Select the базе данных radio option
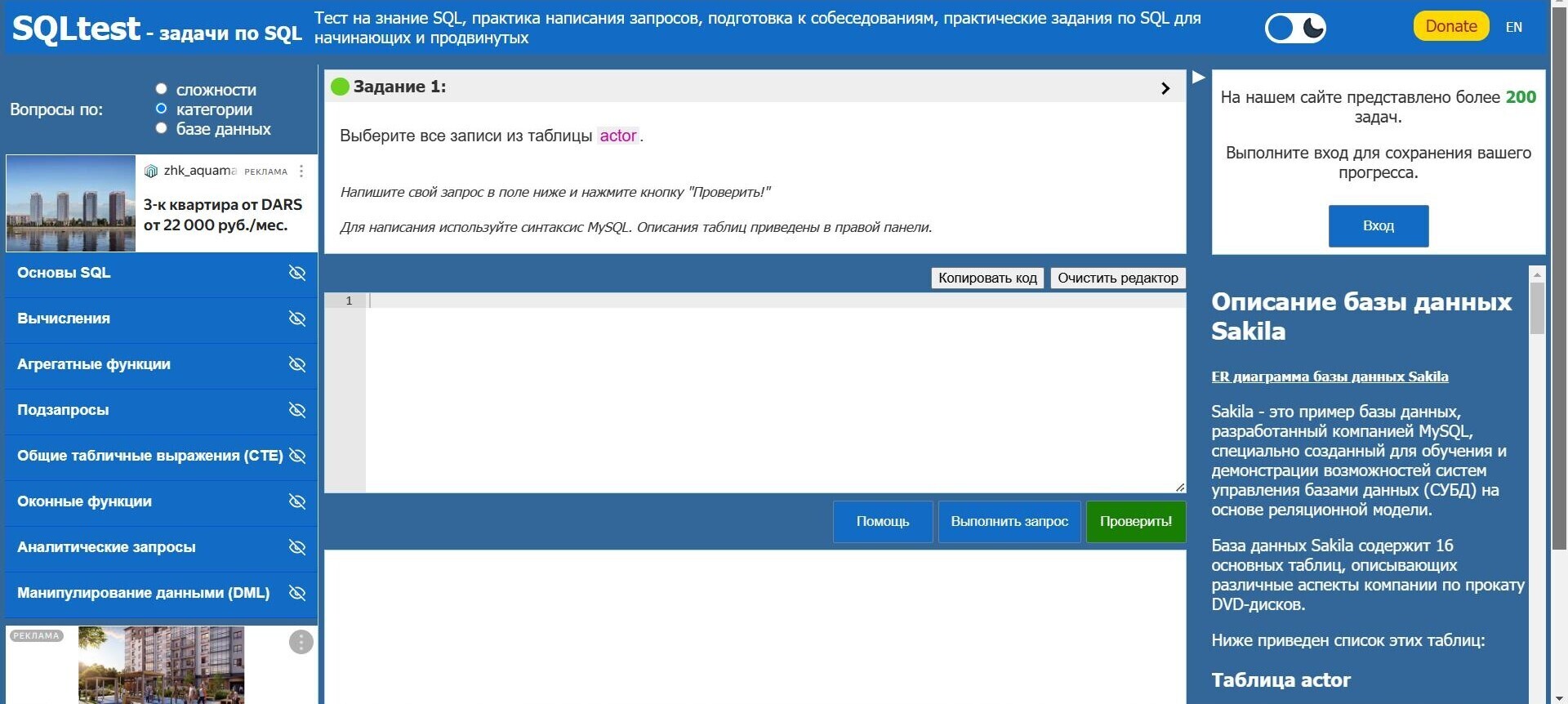Screen dimensions: 1568x704 point(161,128)
